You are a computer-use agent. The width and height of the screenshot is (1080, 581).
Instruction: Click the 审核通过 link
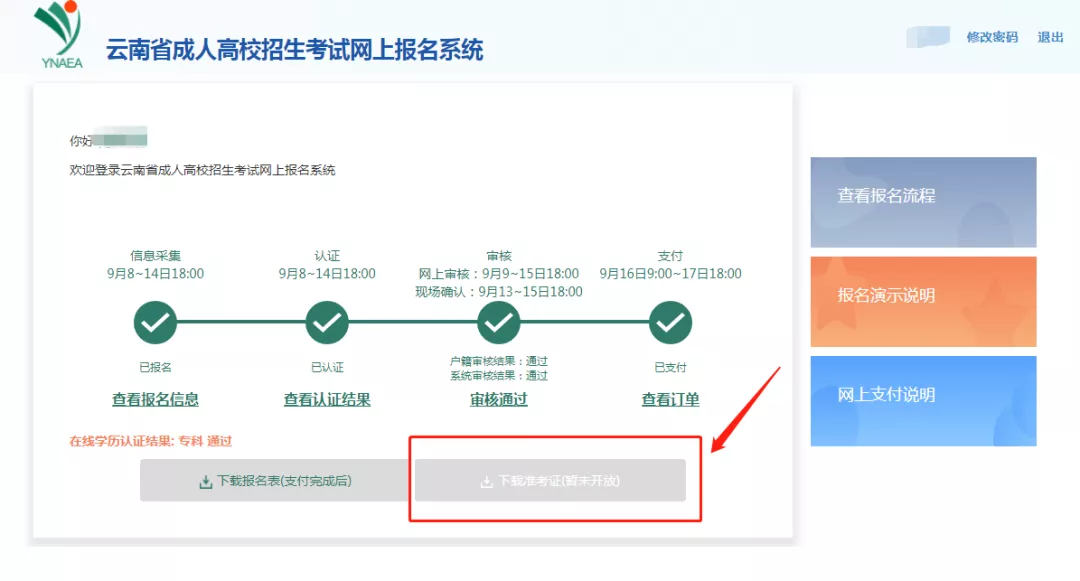tap(499, 399)
